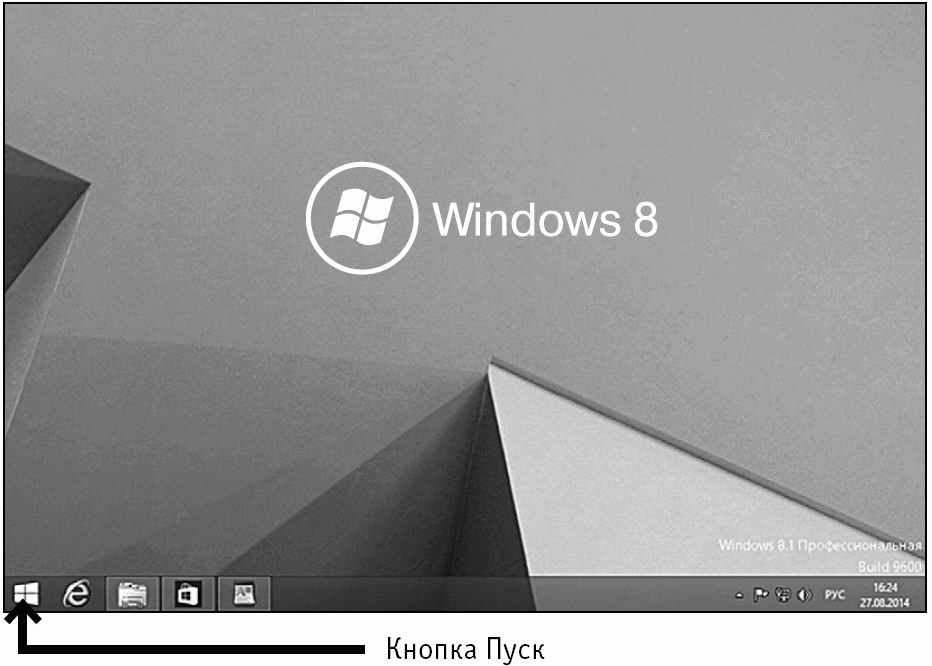Expand hidden tray icons arrow
Viewport: 932px width, 666px height.
[739, 595]
